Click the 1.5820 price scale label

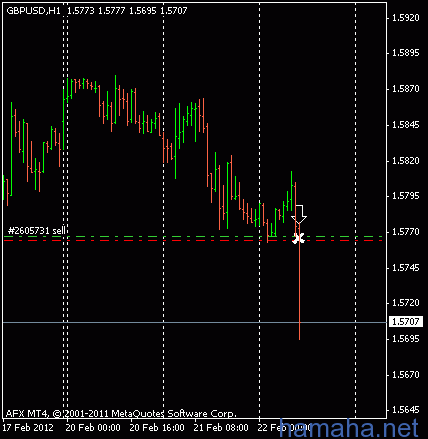pos(406,161)
